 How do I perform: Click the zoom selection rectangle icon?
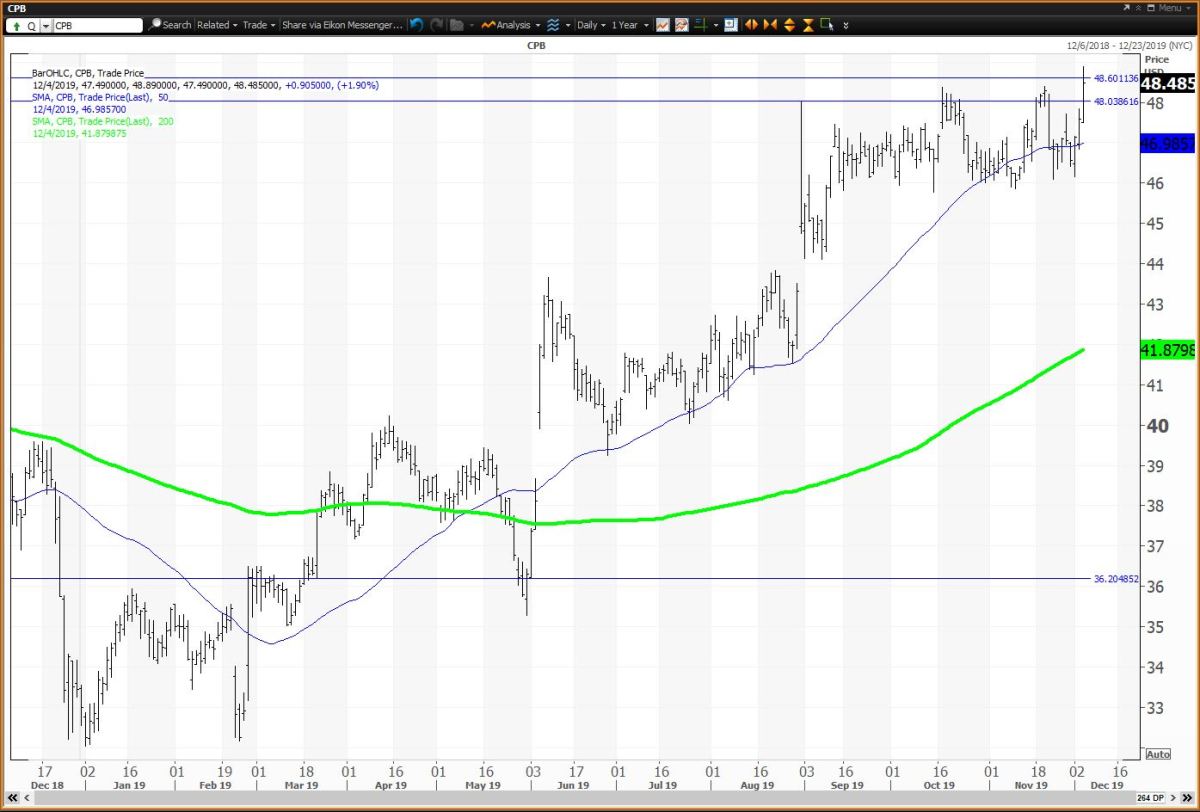(732, 25)
